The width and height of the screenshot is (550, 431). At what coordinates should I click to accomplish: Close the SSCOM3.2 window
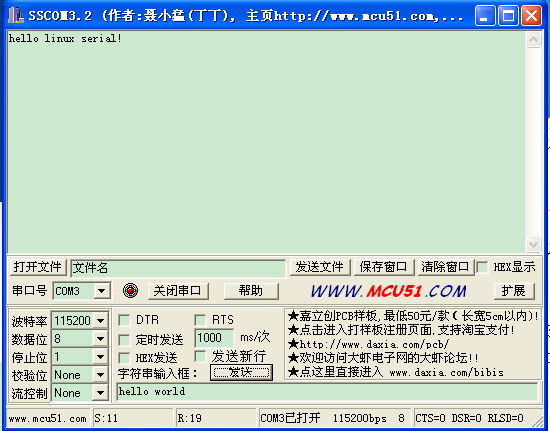coord(531,16)
